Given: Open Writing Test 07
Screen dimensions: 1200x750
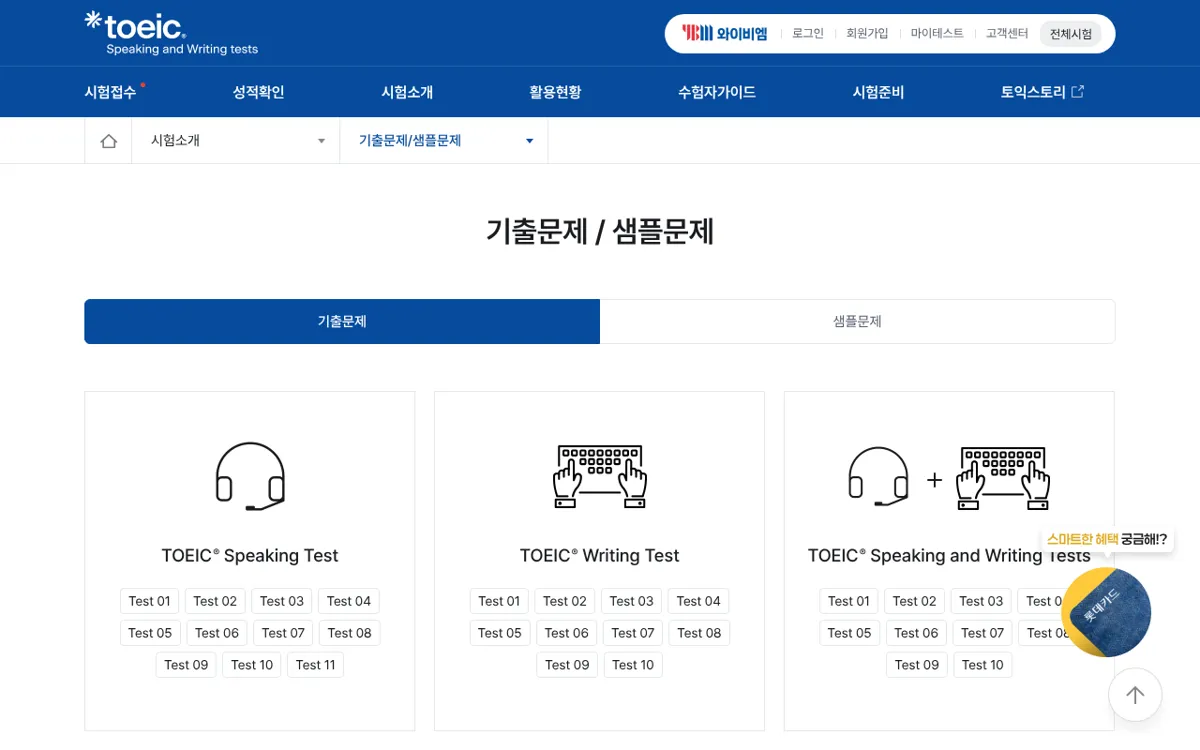Looking at the screenshot, I should coord(633,633).
